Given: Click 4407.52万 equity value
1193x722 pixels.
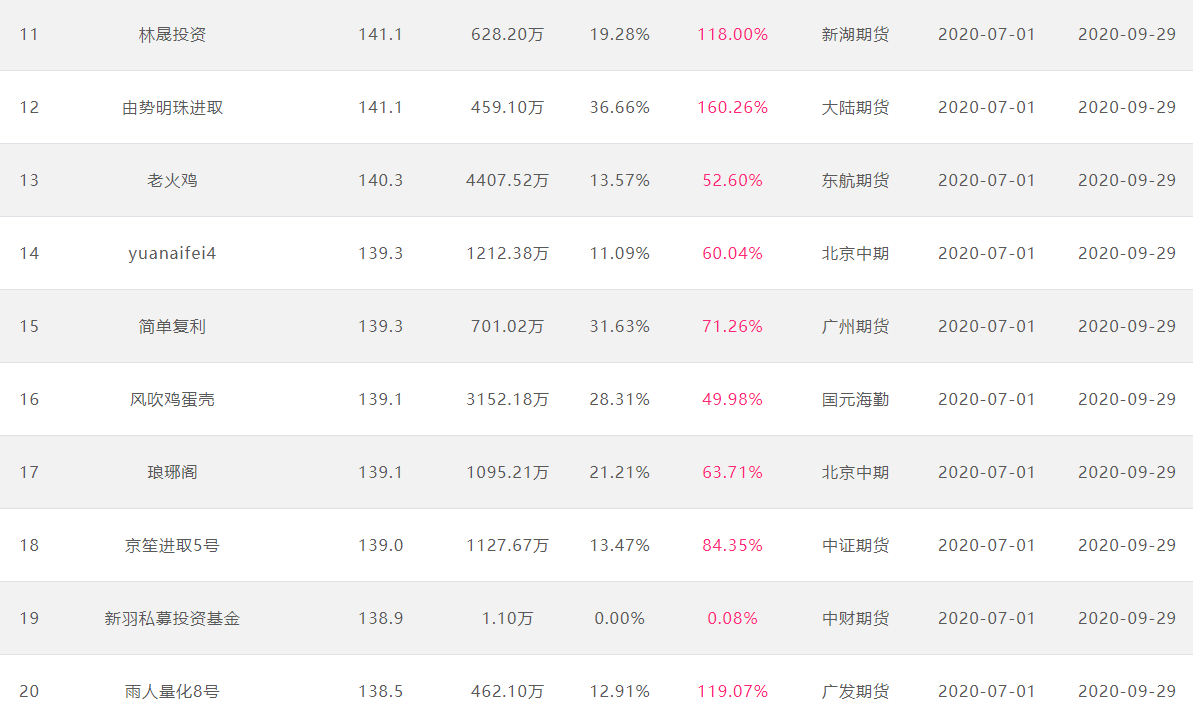Looking at the screenshot, I should coord(507,180).
